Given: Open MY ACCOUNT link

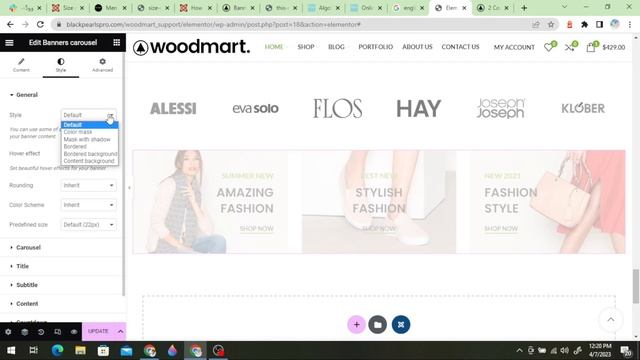Looking at the screenshot, I should click(x=514, y=47).
